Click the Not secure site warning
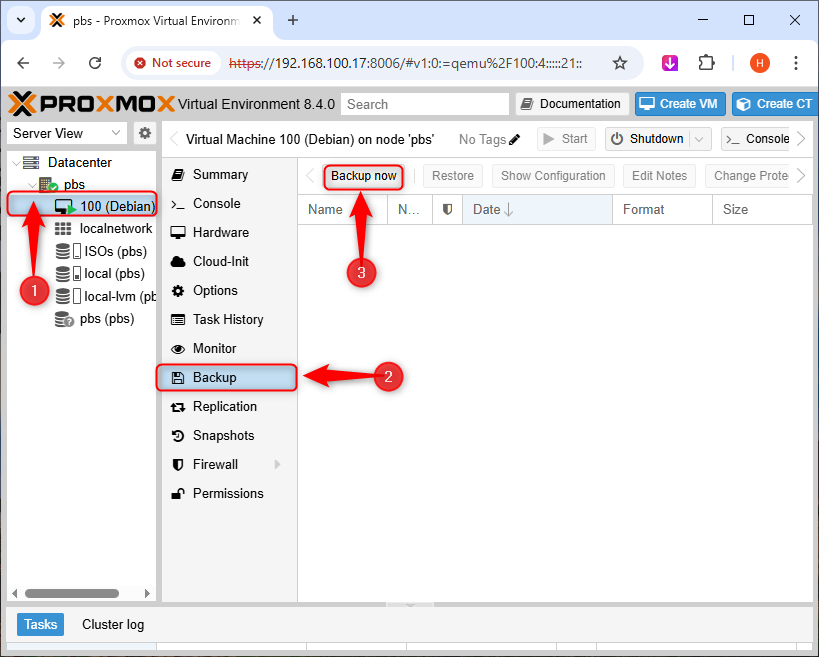This screenshot has width=819, height=657. 172,63
